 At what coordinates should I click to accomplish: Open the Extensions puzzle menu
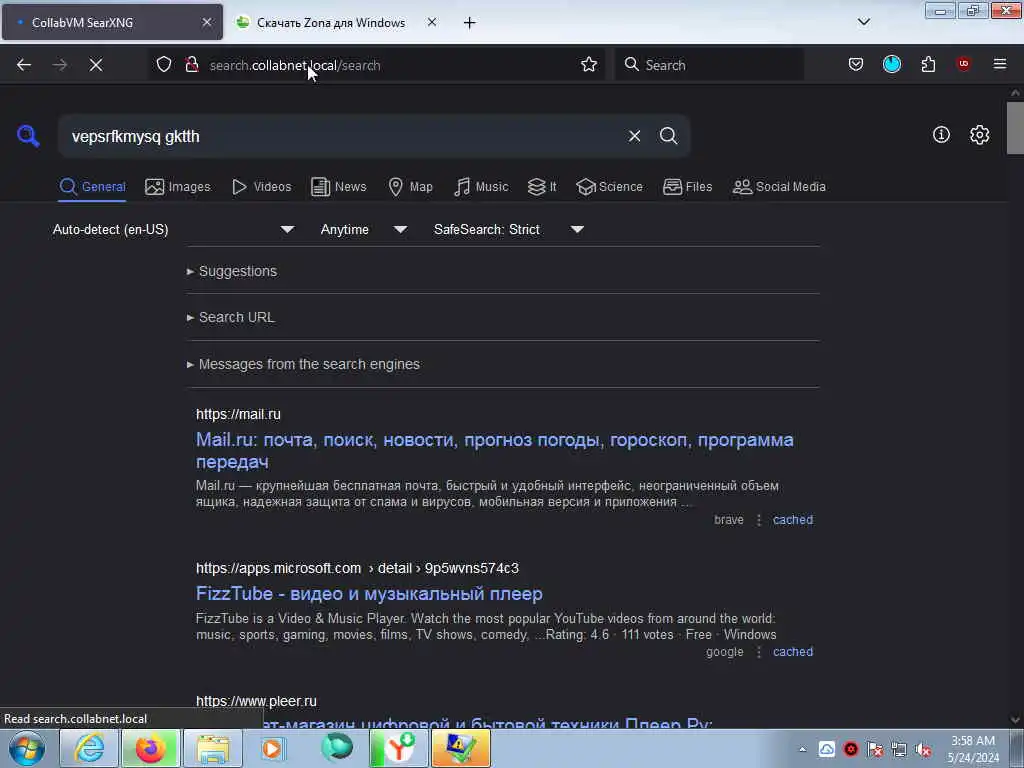point(929,65)
